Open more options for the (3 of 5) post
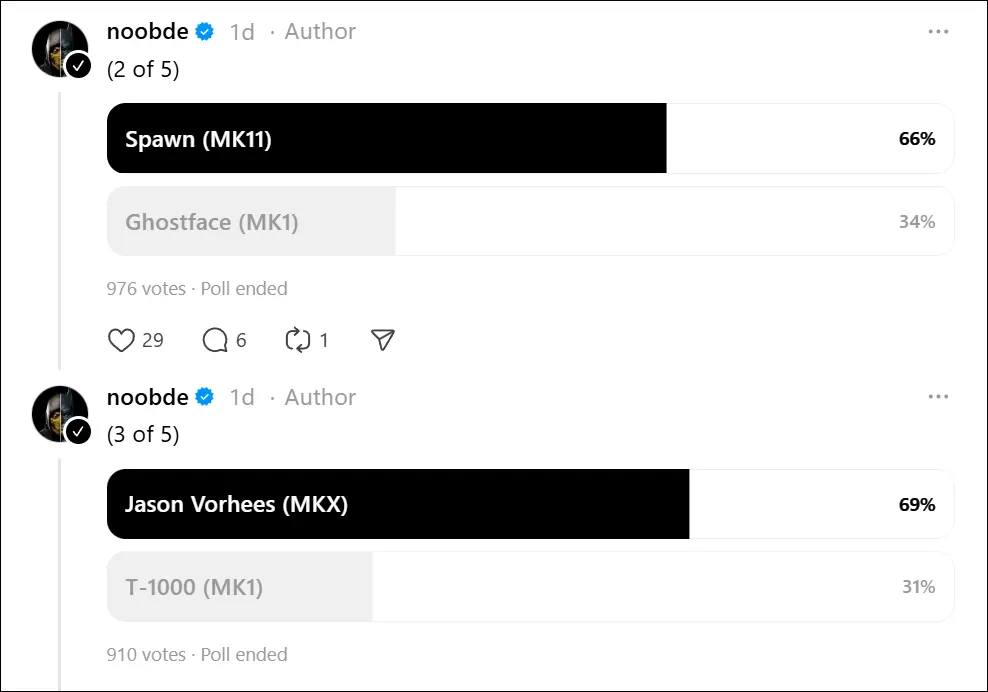 tap(937, 397)
